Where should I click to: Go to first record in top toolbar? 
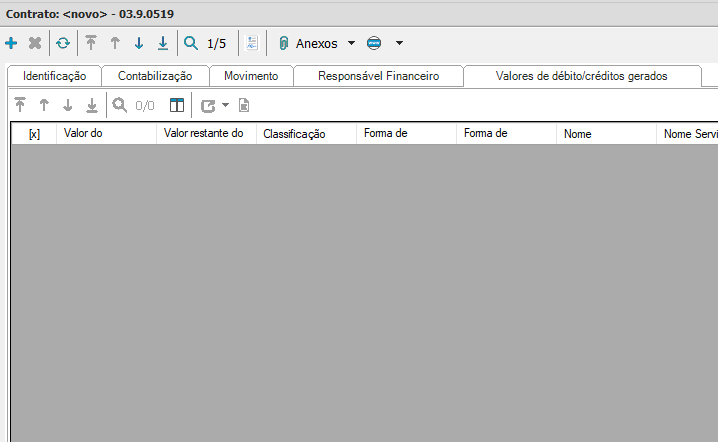click(91, 44)
